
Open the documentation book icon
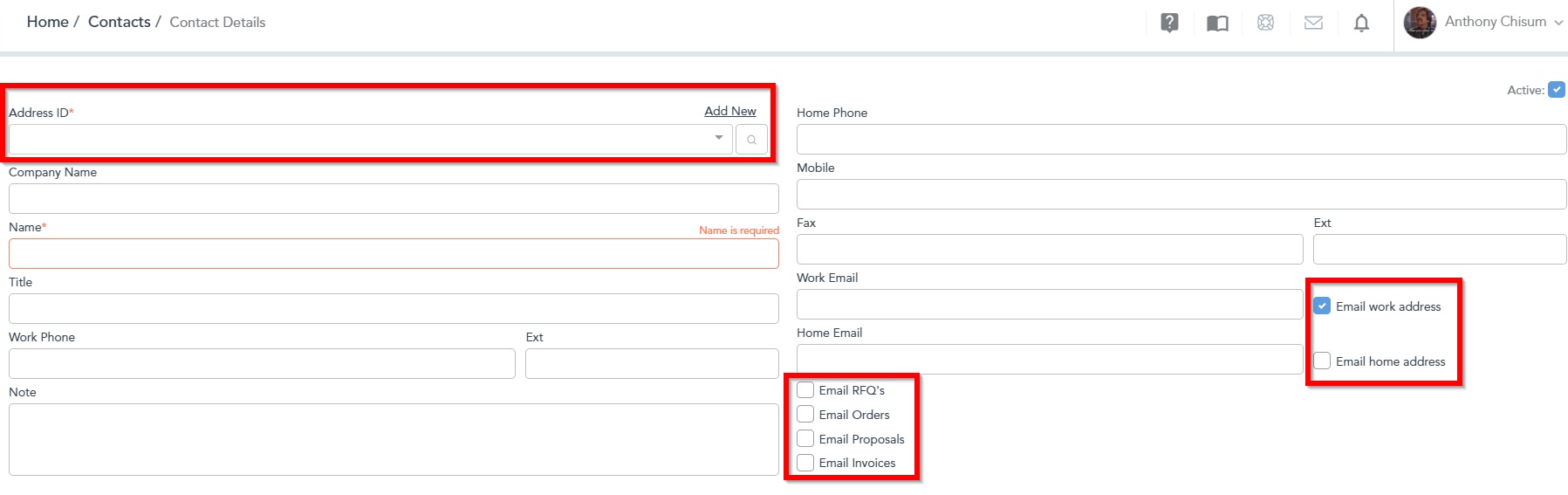pos(1217,23)
